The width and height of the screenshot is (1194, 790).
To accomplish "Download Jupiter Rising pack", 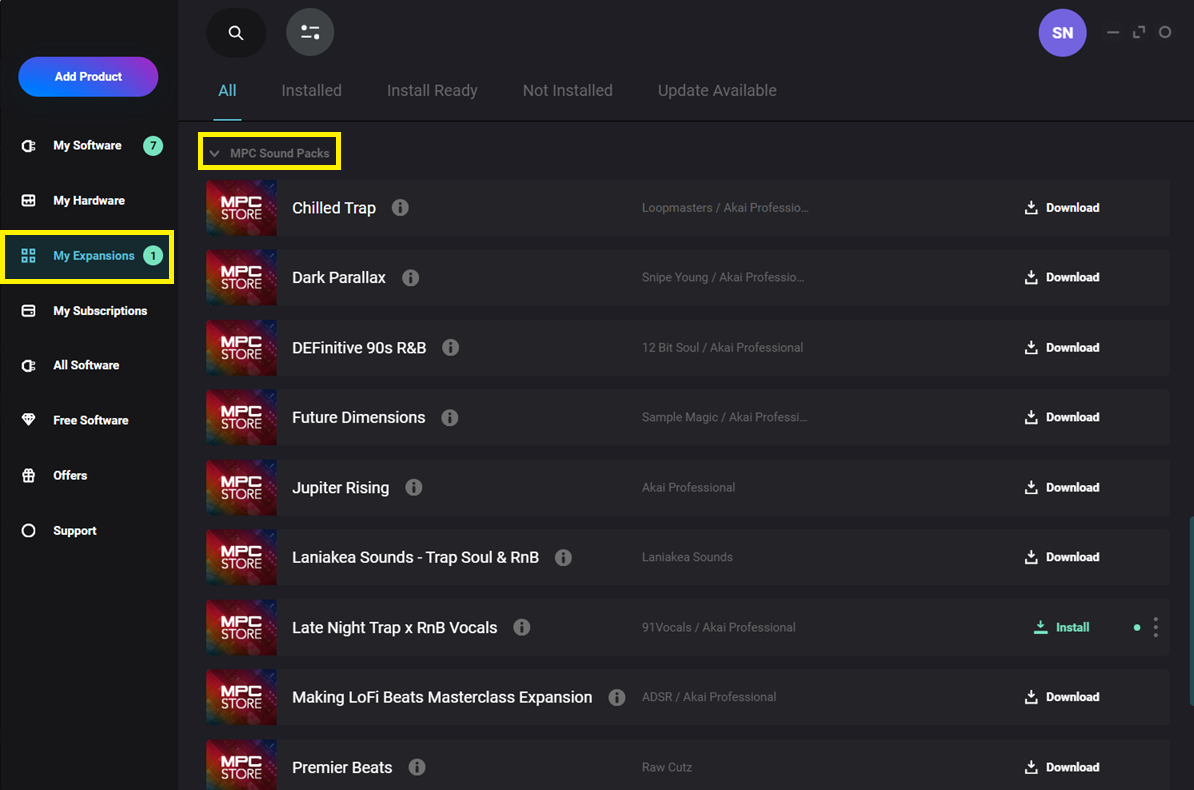I will click(1062, 488).
